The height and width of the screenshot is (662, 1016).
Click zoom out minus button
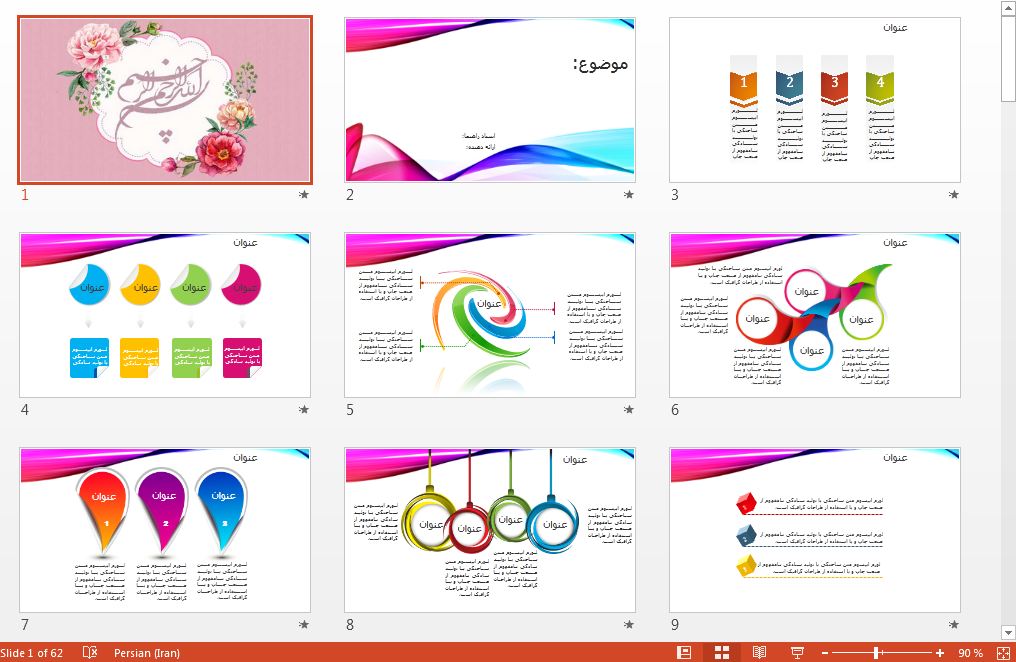(824, 653)
